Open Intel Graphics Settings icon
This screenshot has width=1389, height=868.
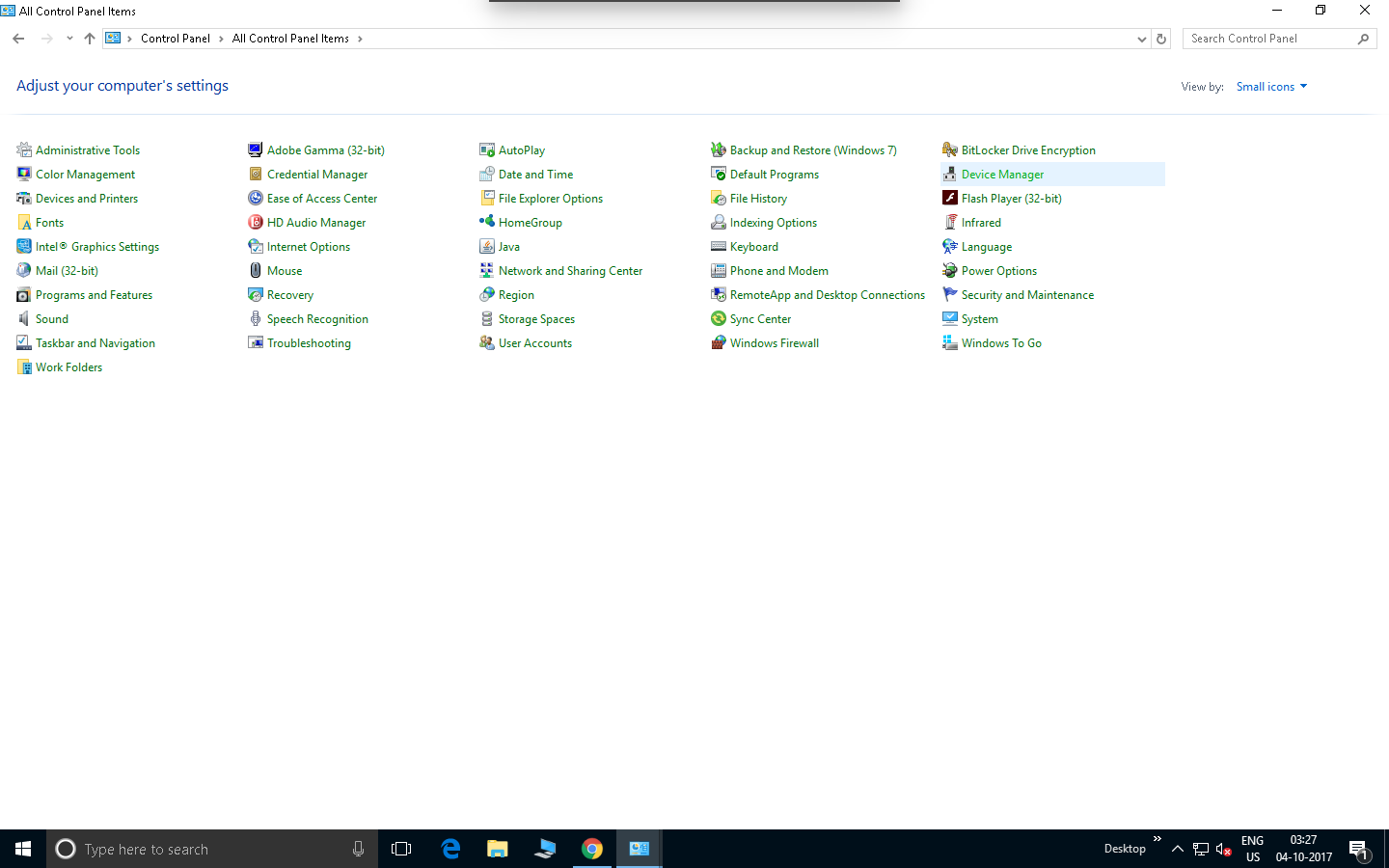tap(24, 246)
